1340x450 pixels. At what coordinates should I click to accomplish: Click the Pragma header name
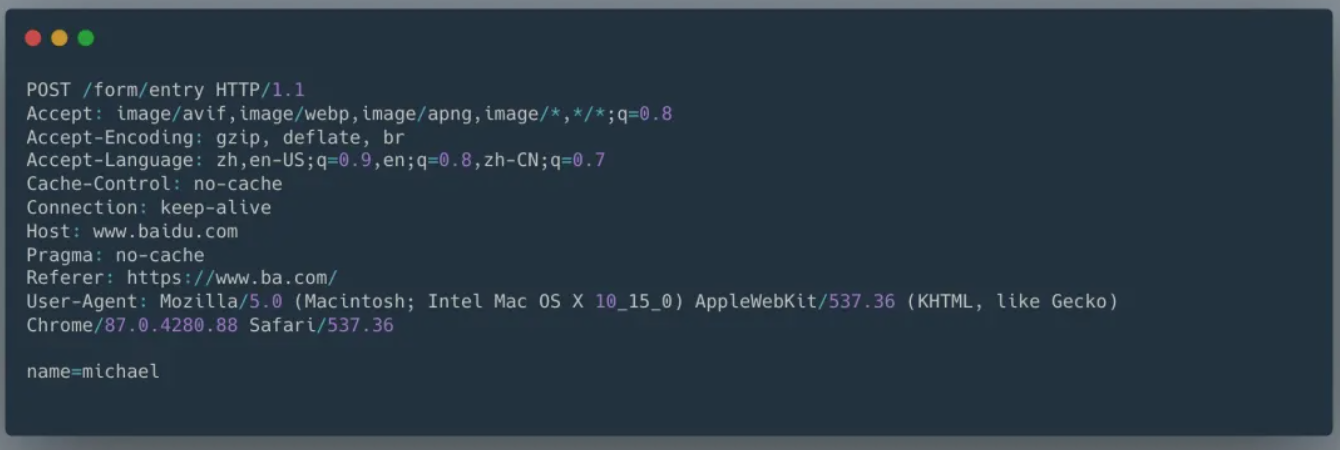click(x=60, y=255)
